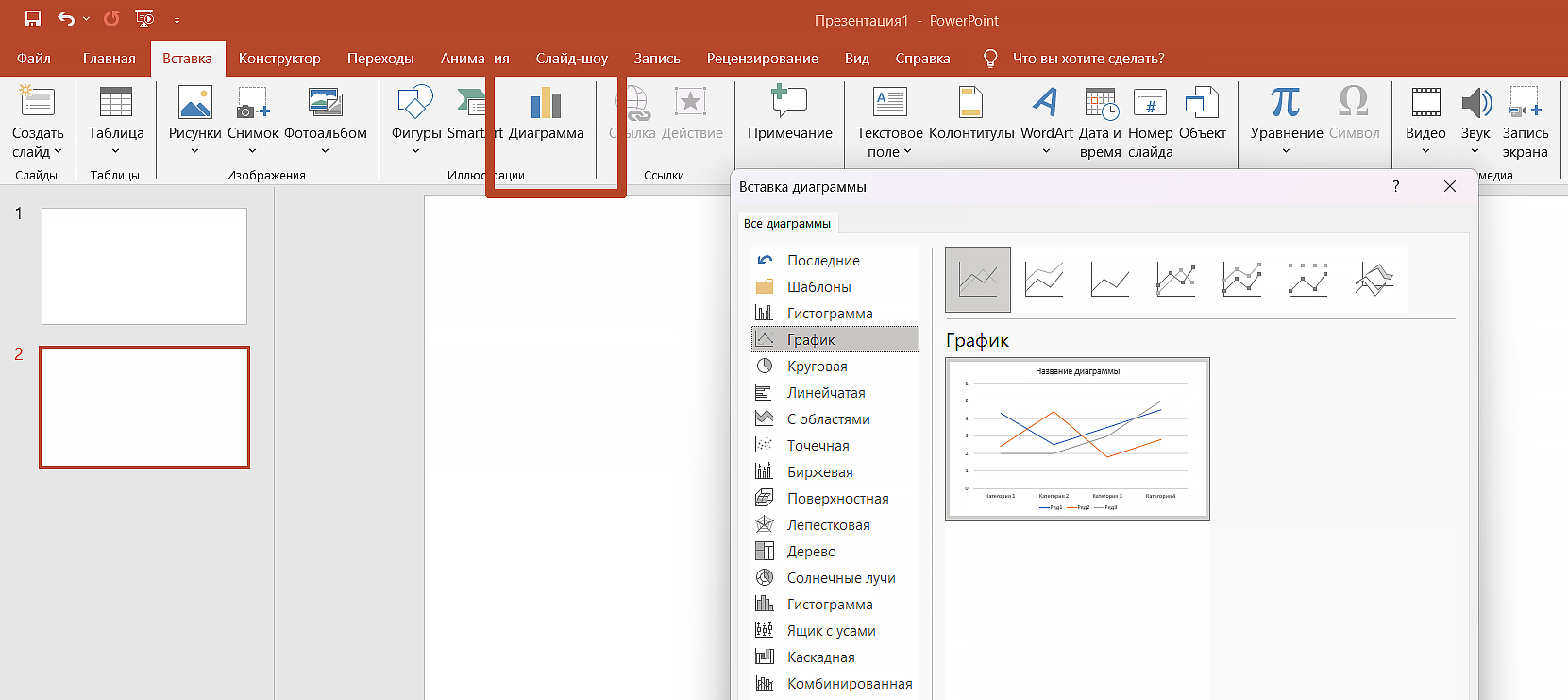This screenshot has width=1568, height=700.
Task: Start slideshow from beginning icon
Action: [144, 19]
